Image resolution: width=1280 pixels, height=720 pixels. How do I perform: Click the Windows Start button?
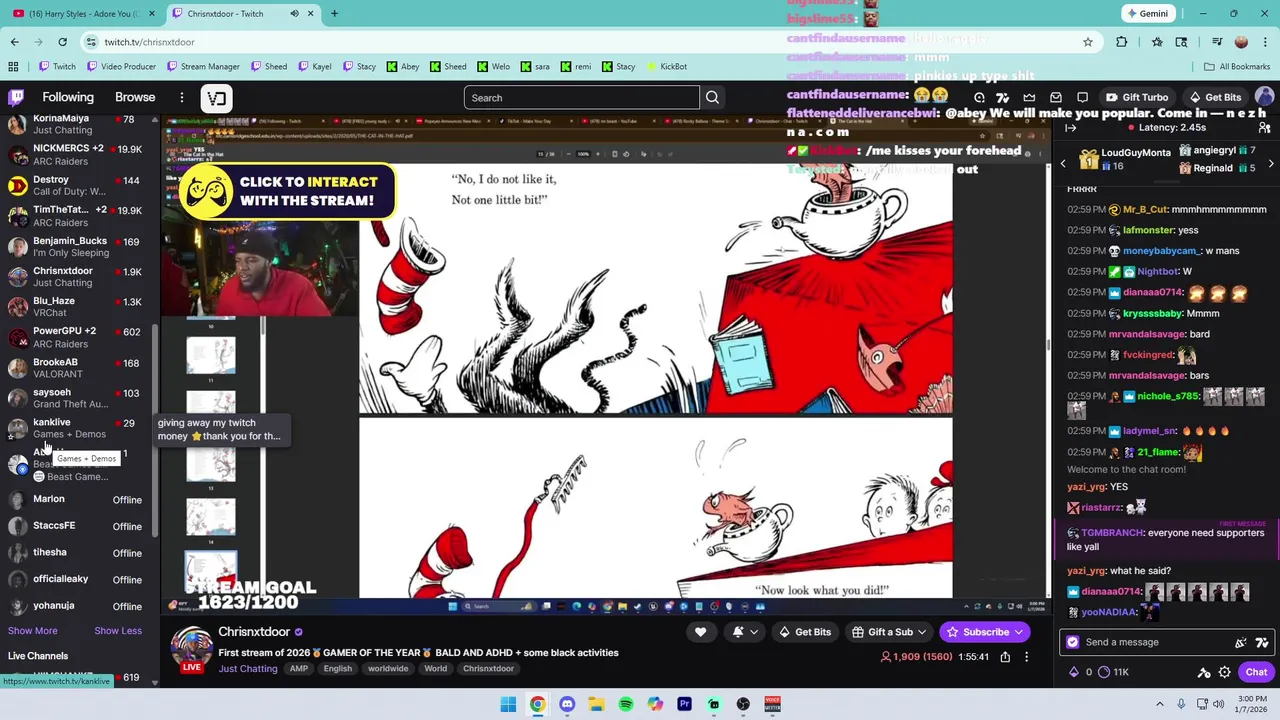tap(508, 704)
